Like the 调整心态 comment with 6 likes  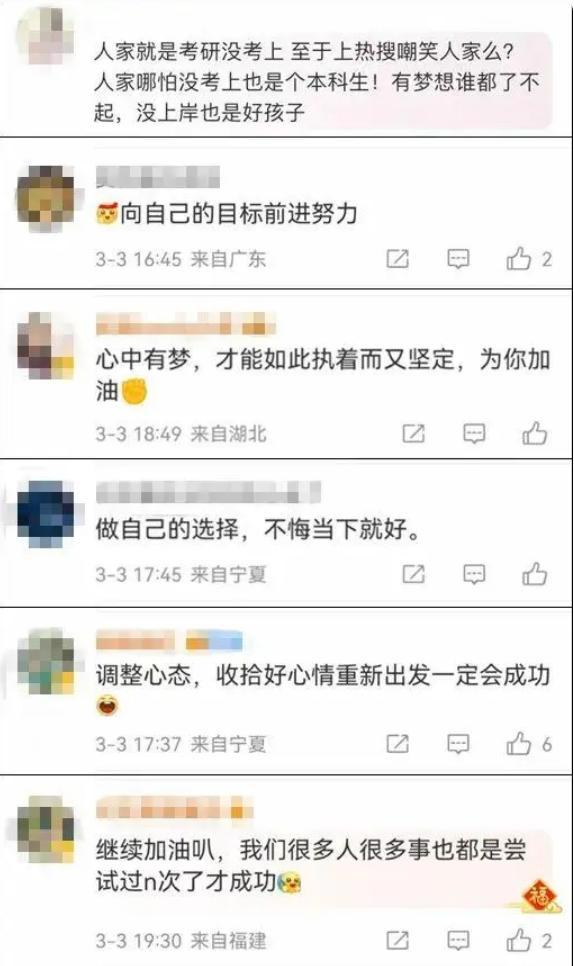pyautogui.click(x=519, y=744)
